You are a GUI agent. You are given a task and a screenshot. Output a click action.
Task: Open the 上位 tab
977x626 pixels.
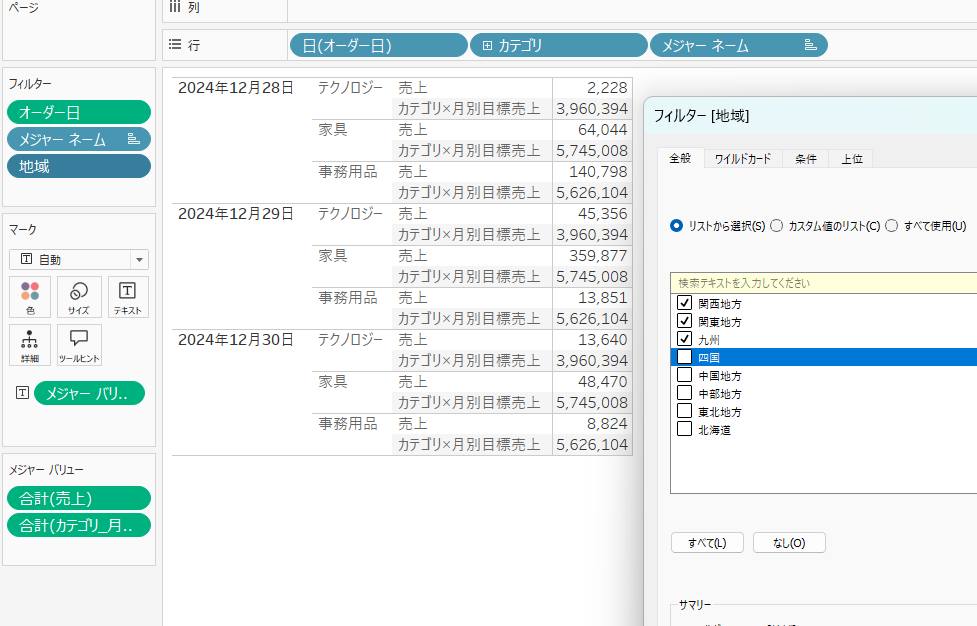point(852,159)
